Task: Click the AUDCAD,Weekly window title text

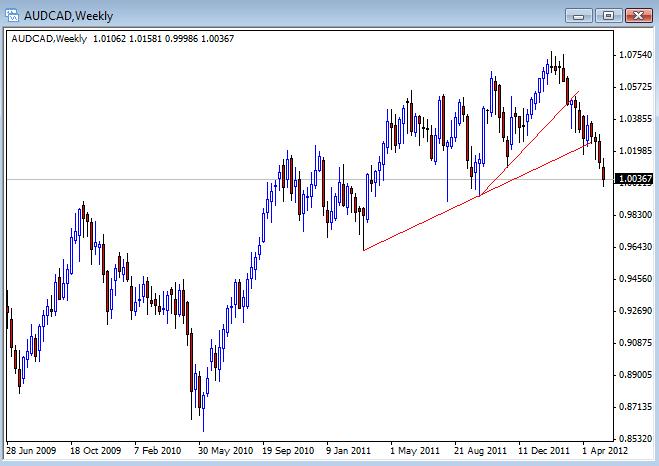Action: (69, 16)
